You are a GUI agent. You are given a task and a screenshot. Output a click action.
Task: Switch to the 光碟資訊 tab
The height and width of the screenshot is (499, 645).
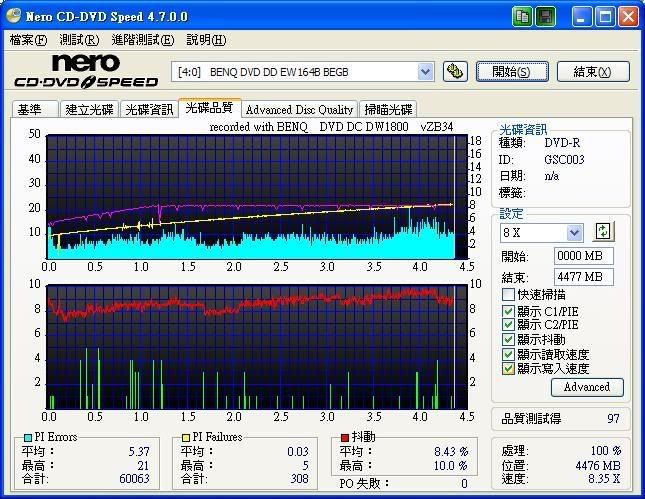pyautogui.click(x=149, y=110)
